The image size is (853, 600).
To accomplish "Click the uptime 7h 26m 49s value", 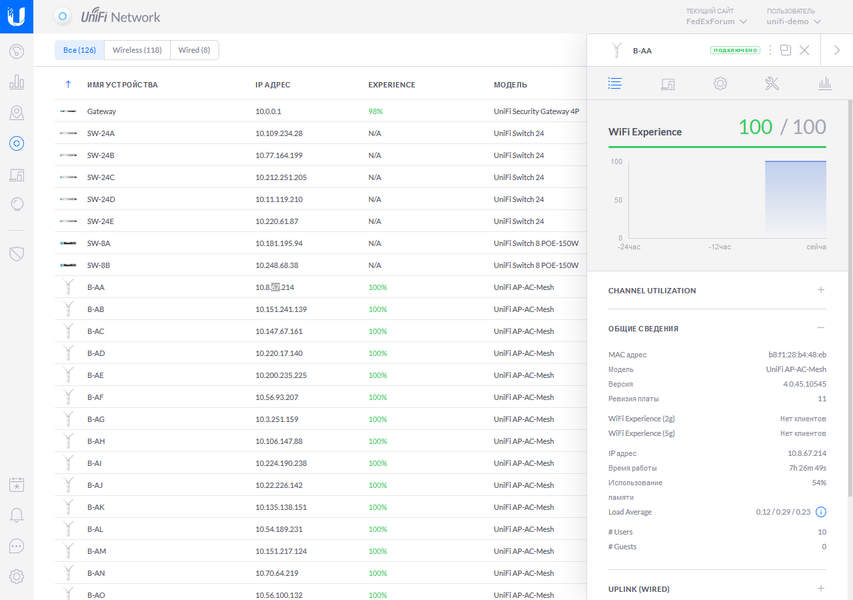I will (x=807, y=468).
